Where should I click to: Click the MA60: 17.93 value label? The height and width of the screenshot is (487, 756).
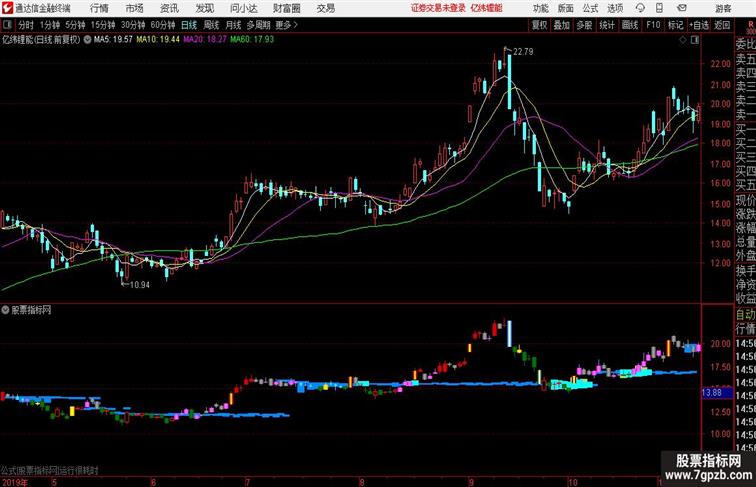[x=252, y=40]
